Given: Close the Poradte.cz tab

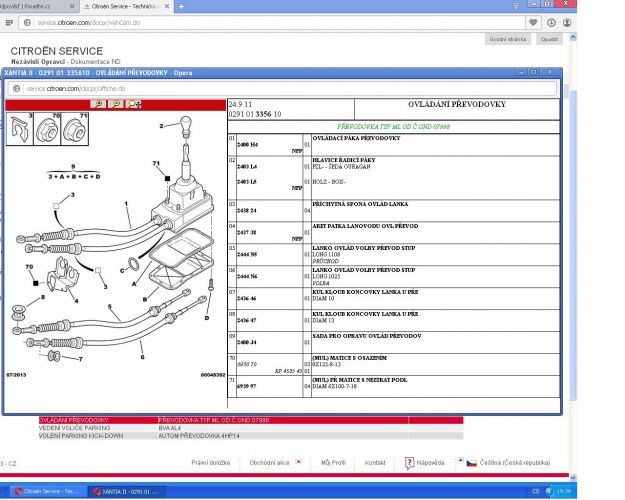Looking at the screenshot, I should [x=72, y=6].
